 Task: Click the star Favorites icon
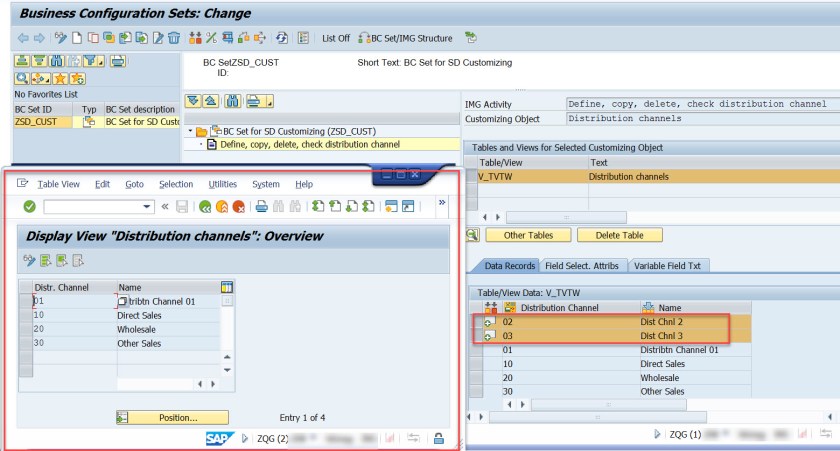click(x=60, y=79)
